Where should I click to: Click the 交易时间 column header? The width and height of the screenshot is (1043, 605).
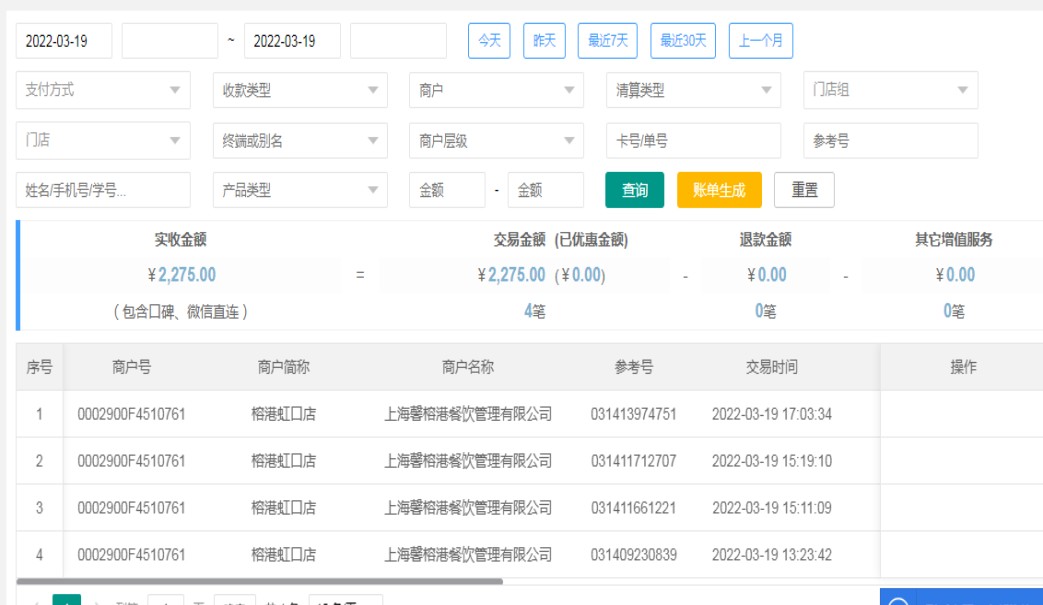tap(771, 367)
